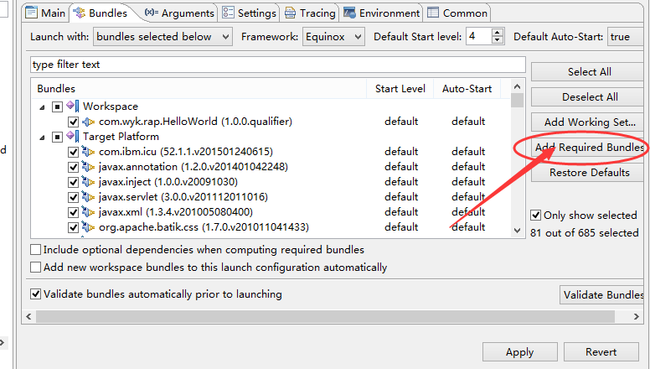Click the bundle list scroll down arrow
This screenshot has height=369, width=650.
(x=517, y=231)
